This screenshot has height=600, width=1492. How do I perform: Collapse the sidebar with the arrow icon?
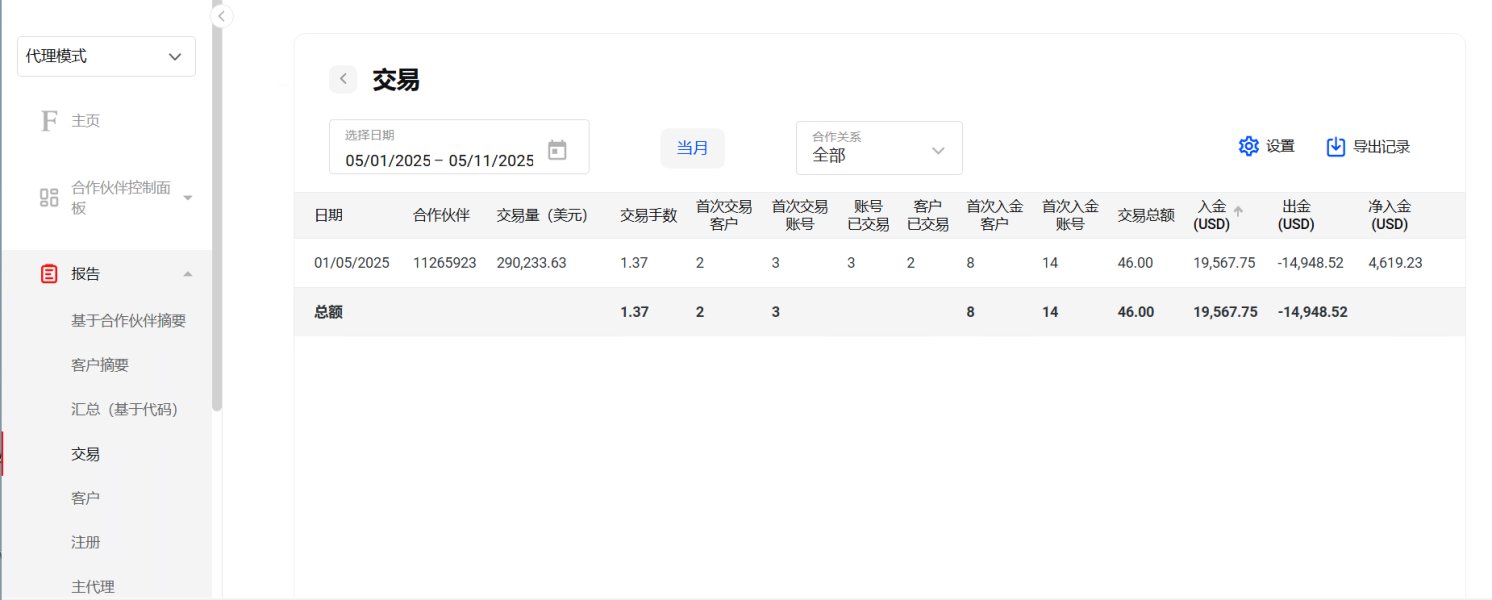[x=222, y=16]
